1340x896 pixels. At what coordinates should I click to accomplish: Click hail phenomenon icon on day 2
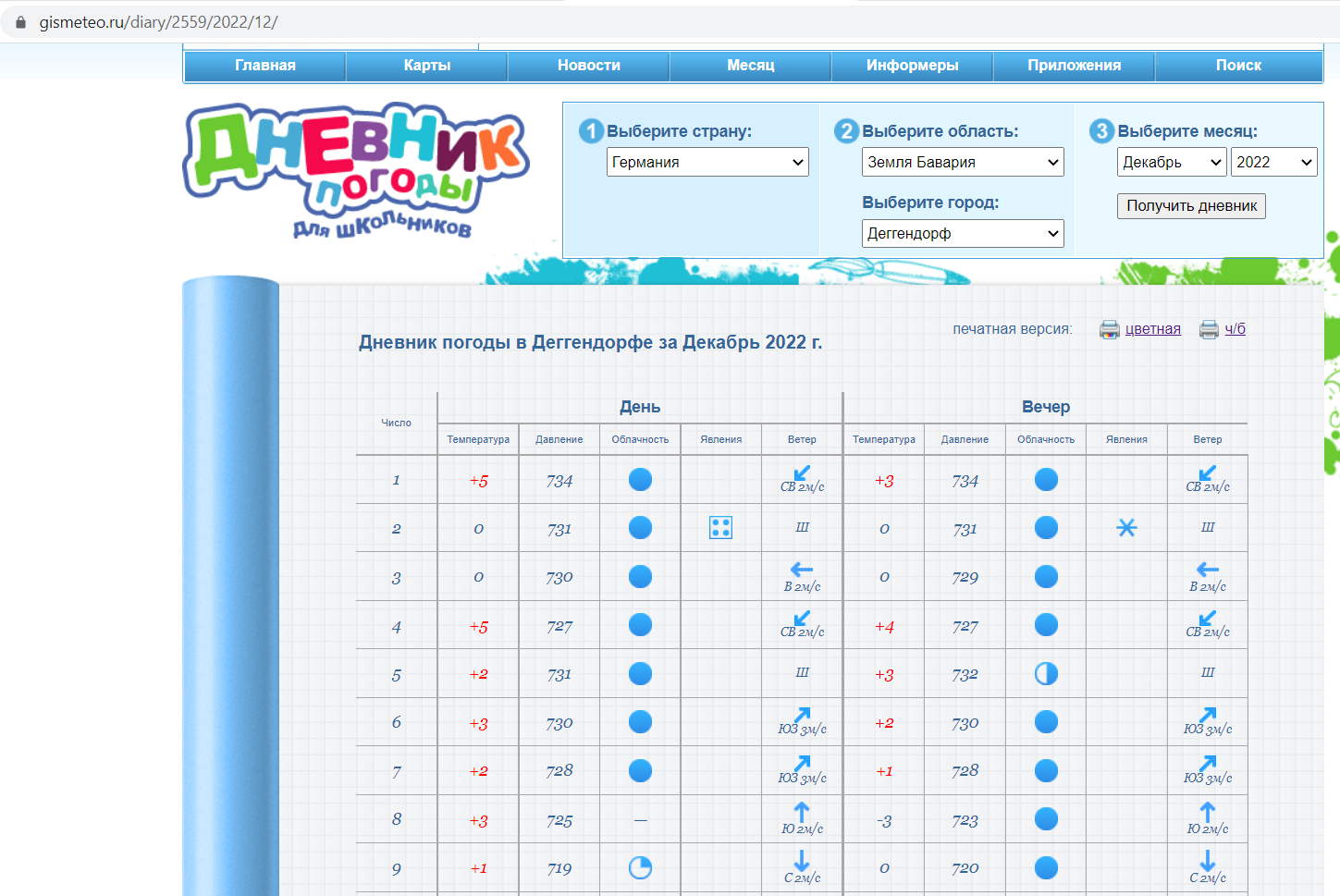(x=720, y=528)
